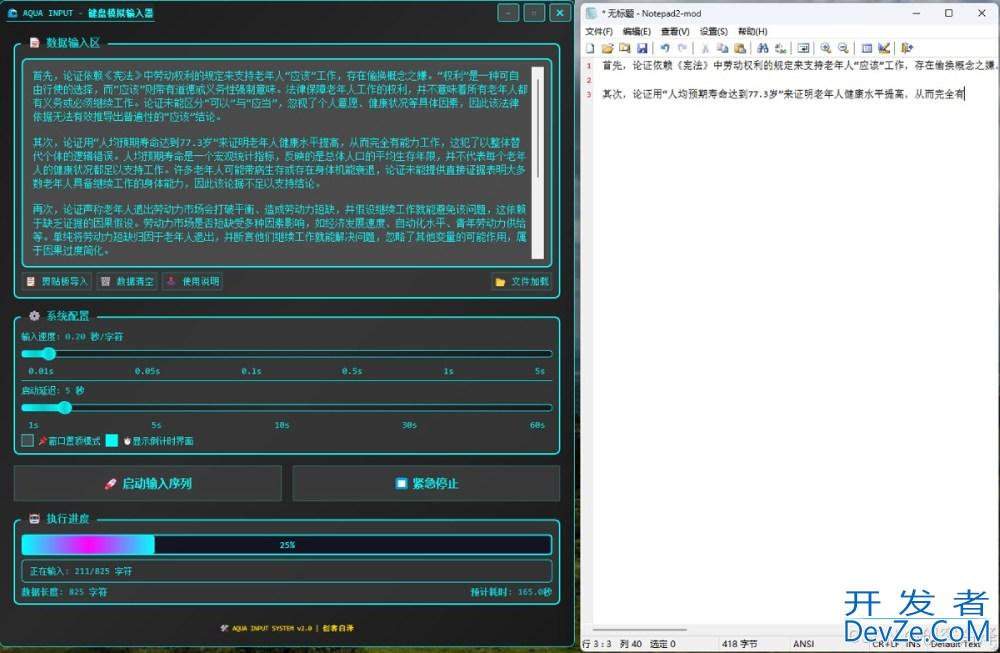
Task: Click the INS insert mode status indicator
Action: tap(913, 644)
